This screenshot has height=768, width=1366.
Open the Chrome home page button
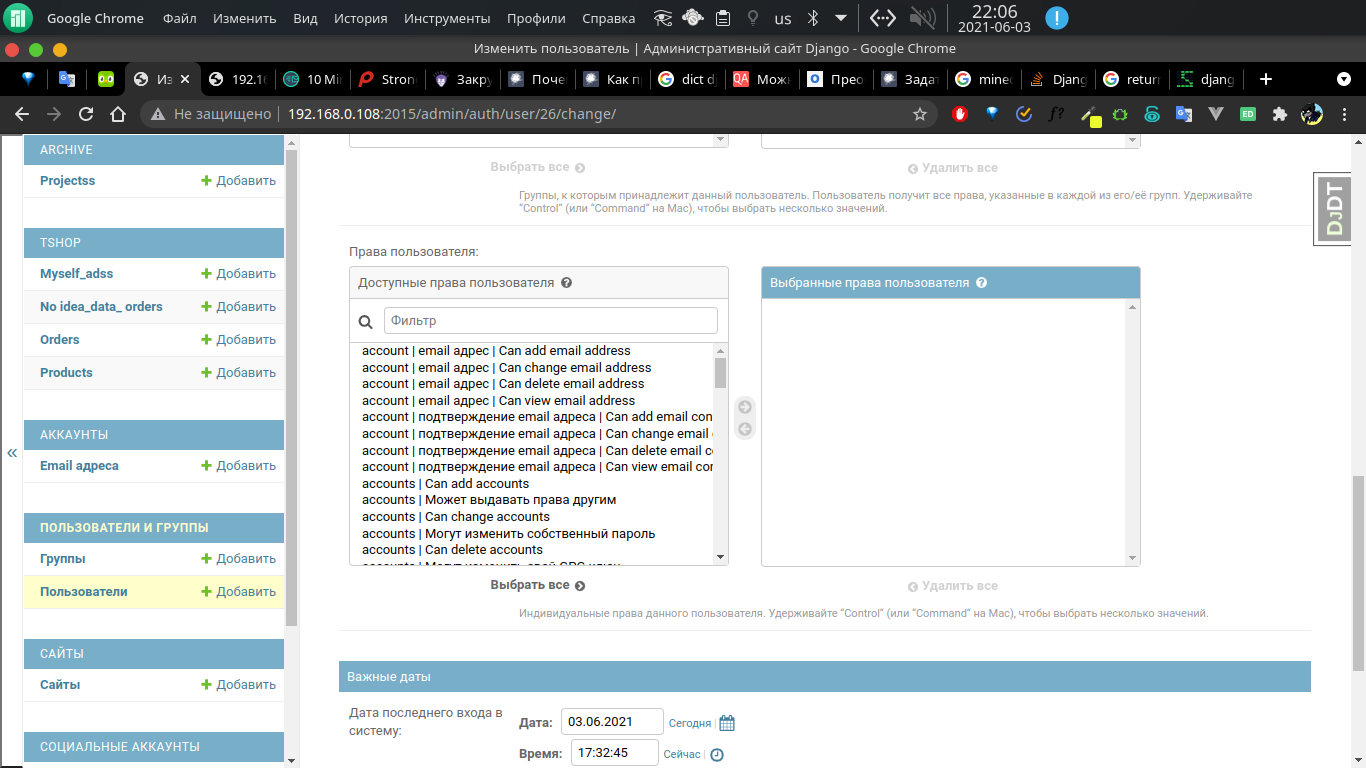118,114
